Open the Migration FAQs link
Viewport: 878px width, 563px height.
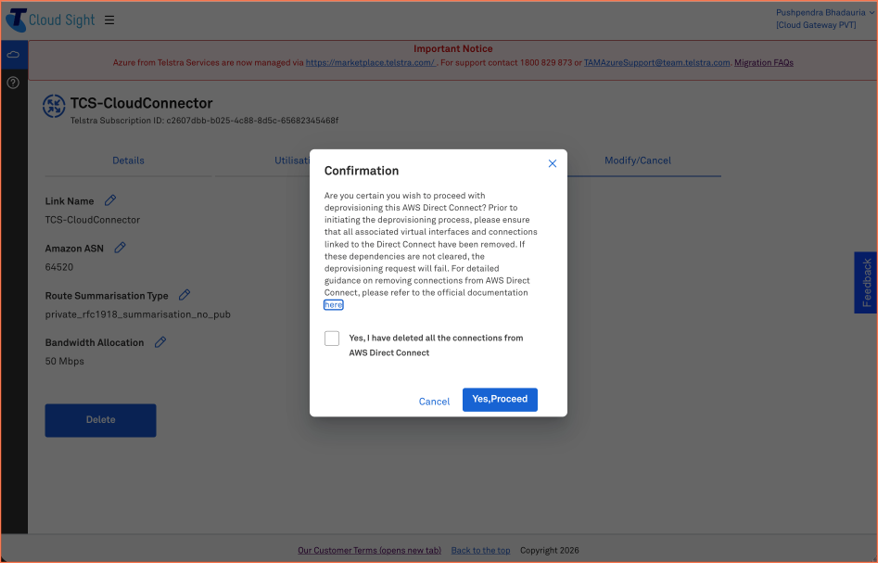764,63
